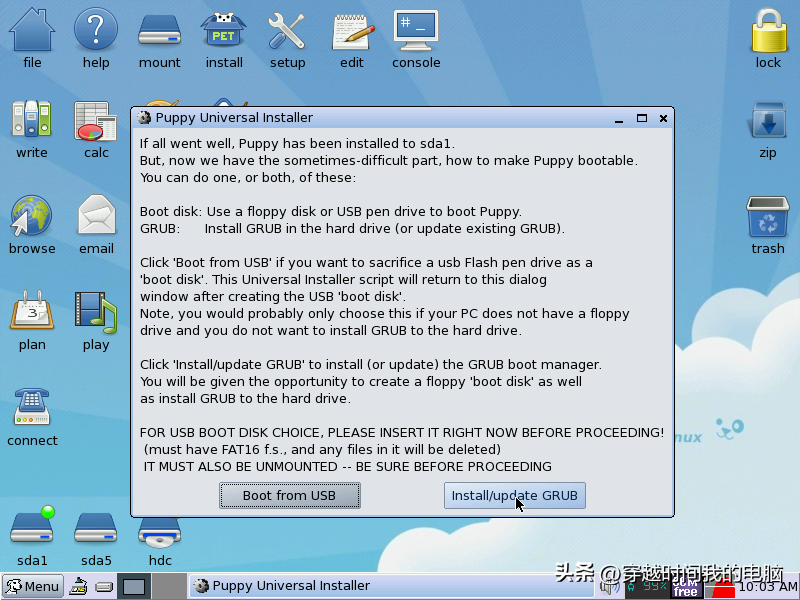Click the Boot from USB button

click(289, 495)
